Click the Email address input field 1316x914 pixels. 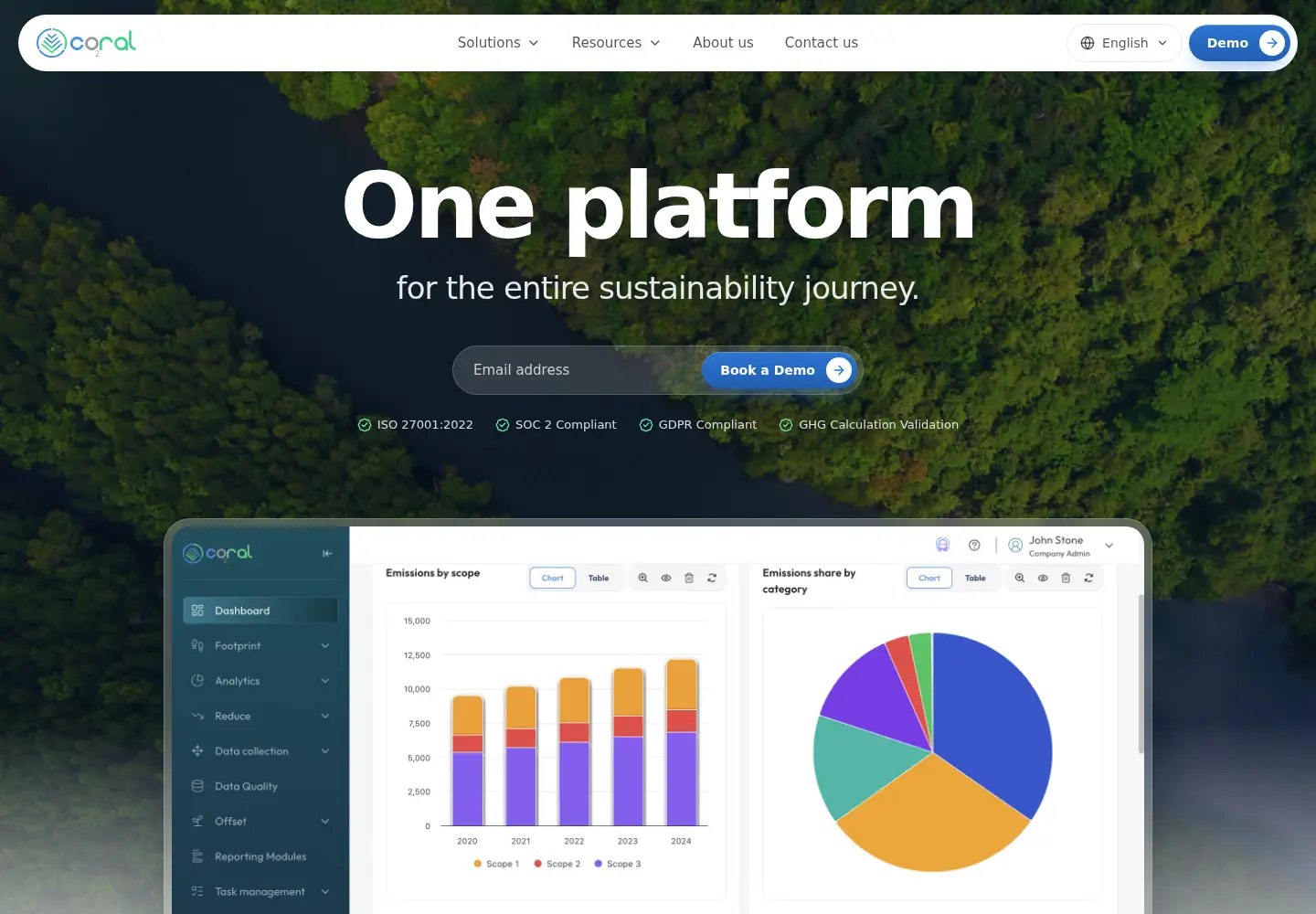tap(578, 370)
